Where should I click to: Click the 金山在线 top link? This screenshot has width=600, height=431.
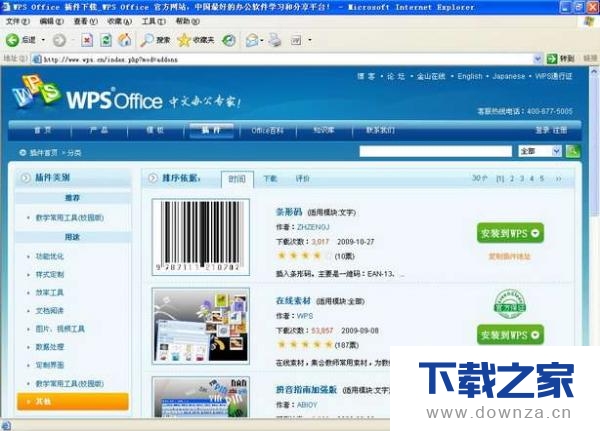(431, 76)
